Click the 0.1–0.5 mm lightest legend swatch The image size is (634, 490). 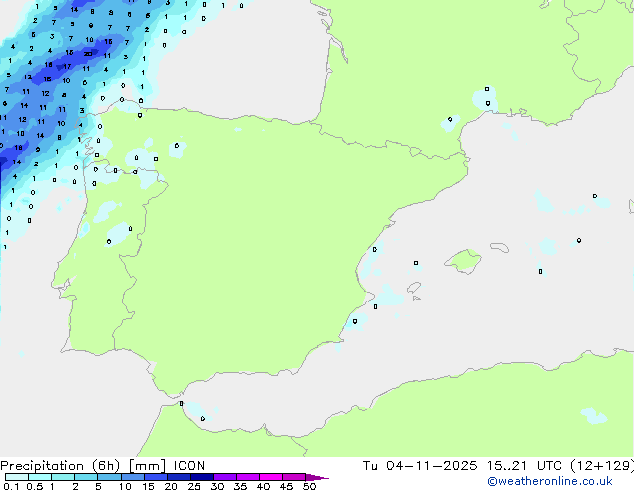click(17, 477)
